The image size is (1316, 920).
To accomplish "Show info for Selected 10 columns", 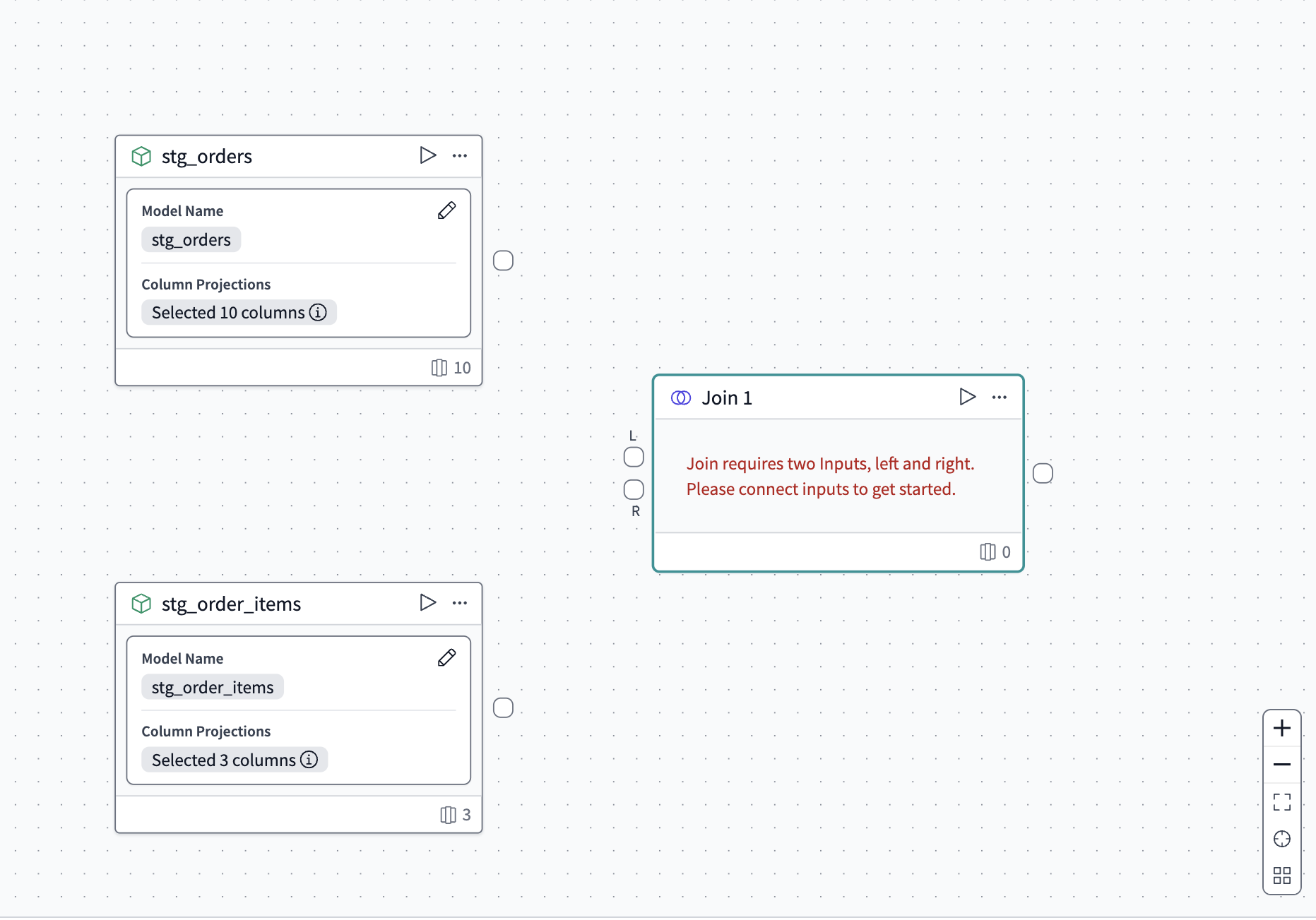I will 319,312.
